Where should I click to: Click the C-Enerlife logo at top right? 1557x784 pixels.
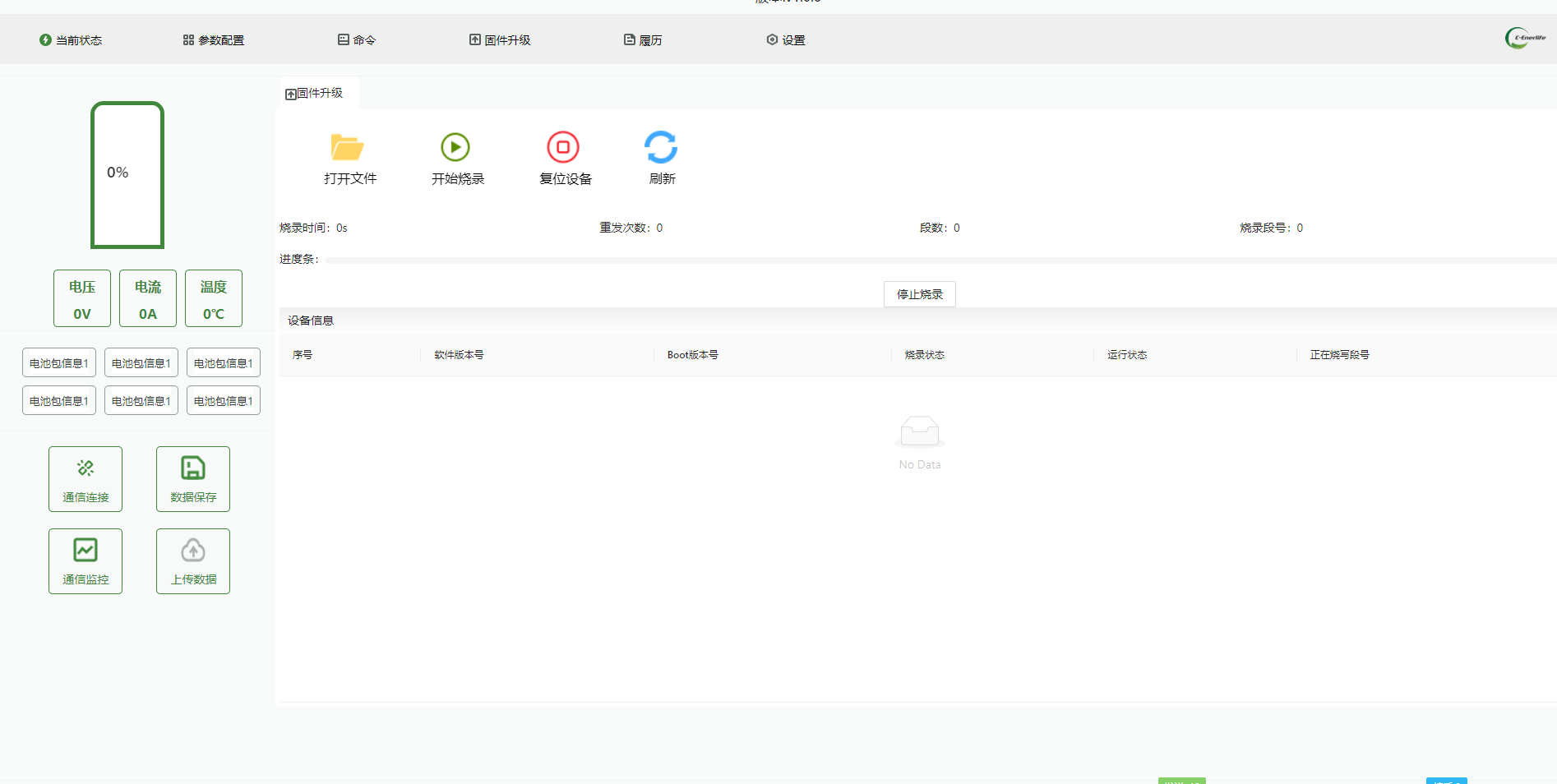click(x=1526, y=38)
